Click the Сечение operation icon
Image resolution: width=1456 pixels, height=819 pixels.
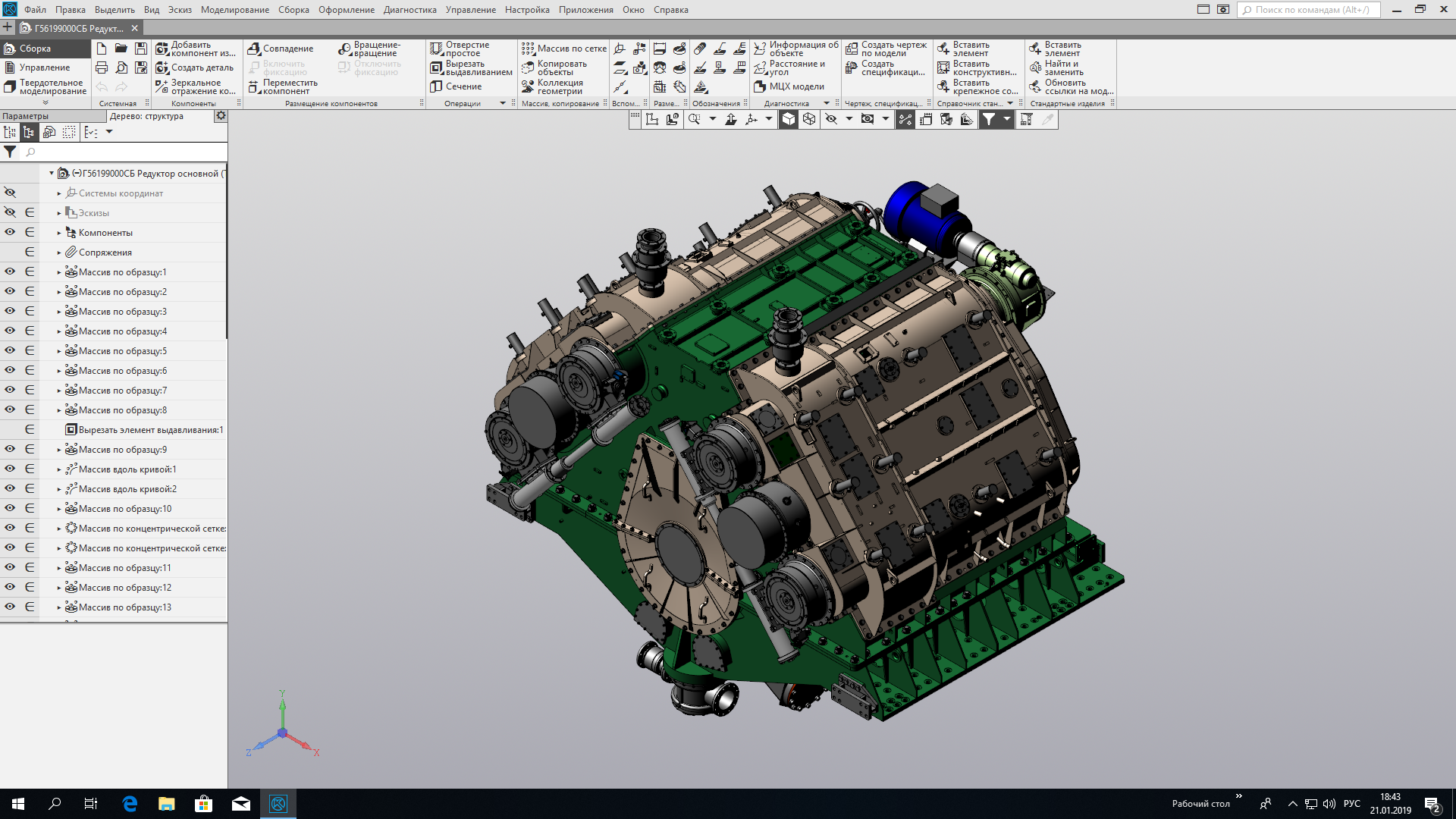[436, 86]
